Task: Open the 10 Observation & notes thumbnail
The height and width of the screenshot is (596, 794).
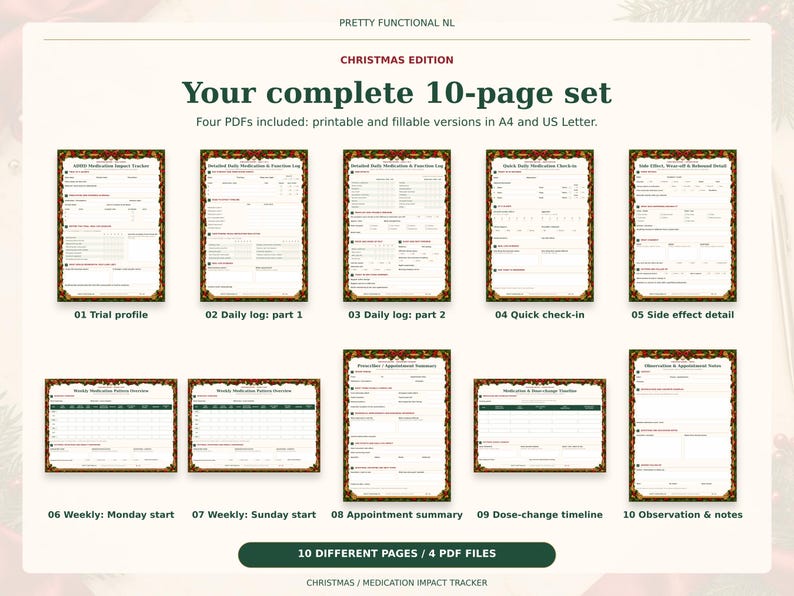Action: (x=683, y=425)
